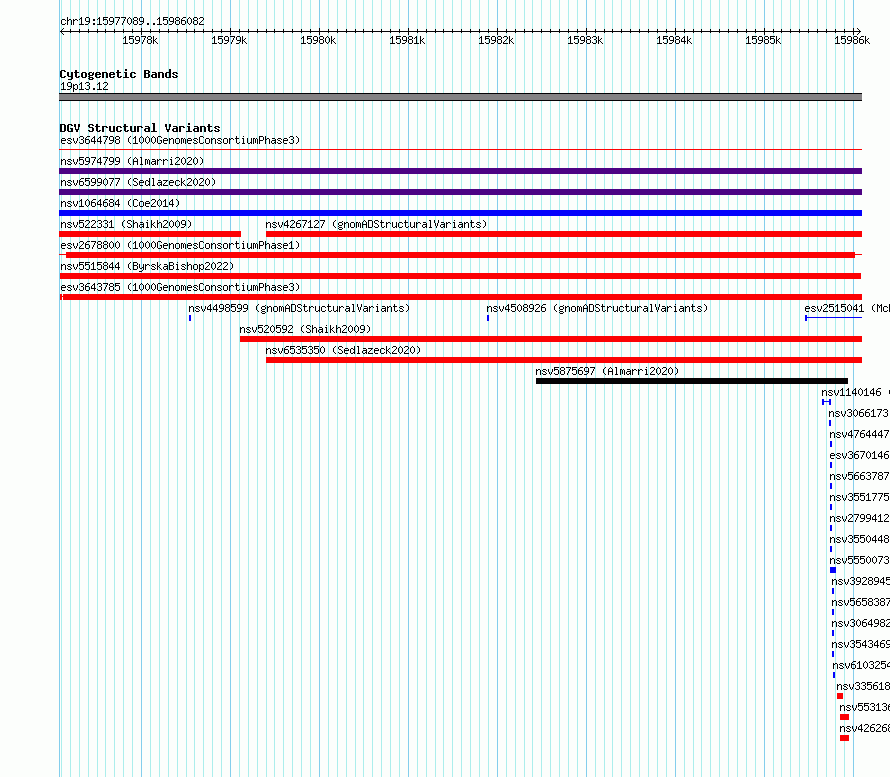890x777 pixels.
Task: Click the Cytogenetic Bands track title
Action: pos(119,74)
